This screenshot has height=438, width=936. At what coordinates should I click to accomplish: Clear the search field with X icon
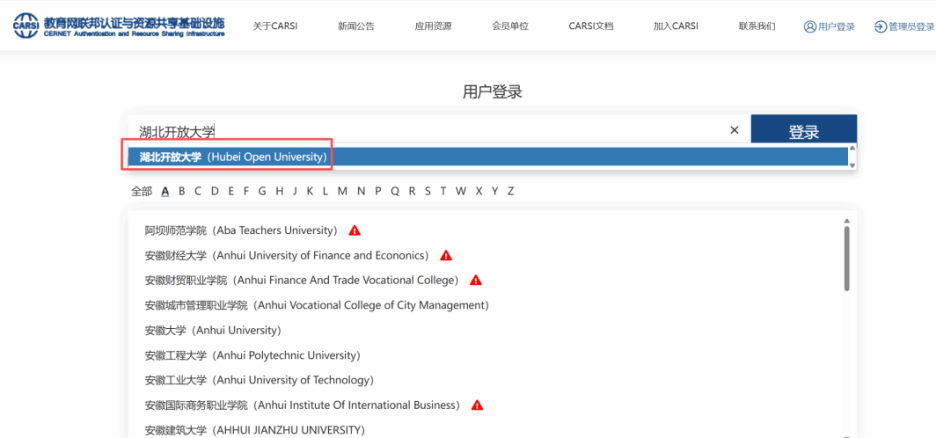734,131
